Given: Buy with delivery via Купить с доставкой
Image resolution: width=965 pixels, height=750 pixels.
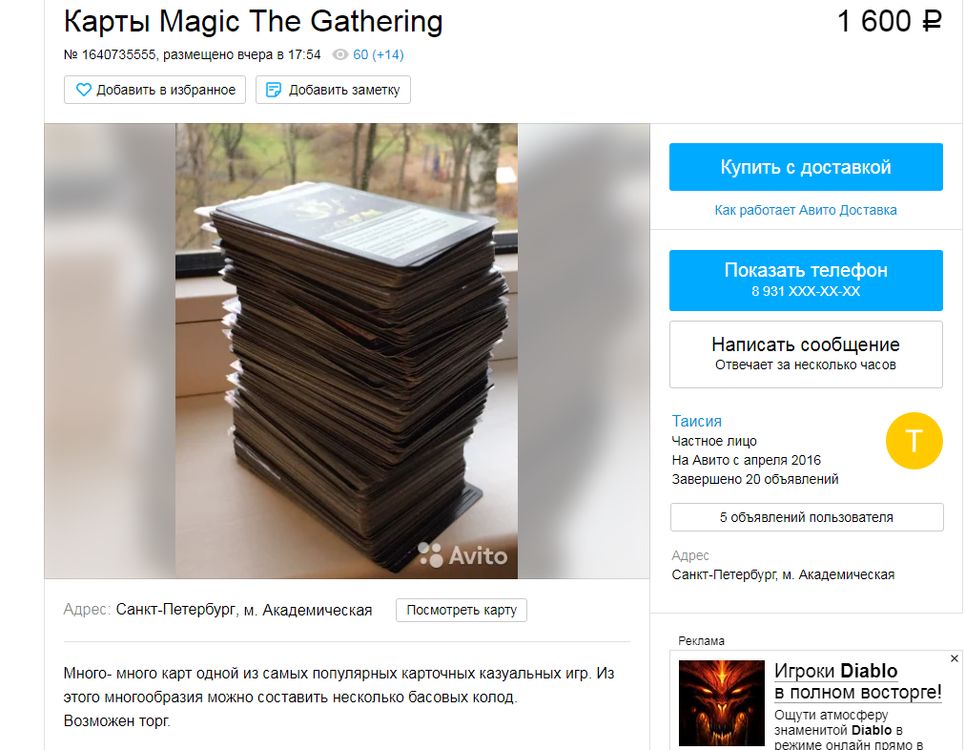Looking at the screenshot, I should 806,167.
